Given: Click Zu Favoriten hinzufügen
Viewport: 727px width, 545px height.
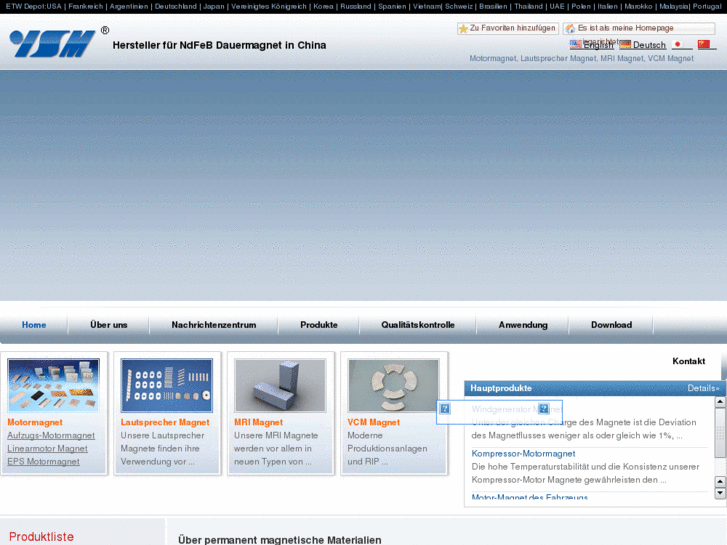Looking at the screenshot, I should (x=512, y=28).
